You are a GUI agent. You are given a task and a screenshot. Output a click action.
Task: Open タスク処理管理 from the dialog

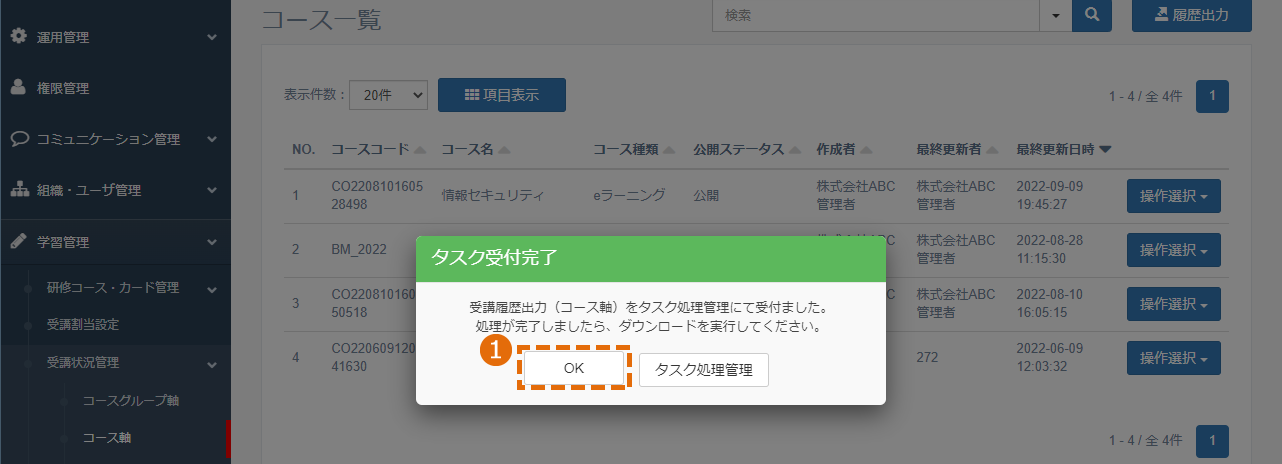704,369
